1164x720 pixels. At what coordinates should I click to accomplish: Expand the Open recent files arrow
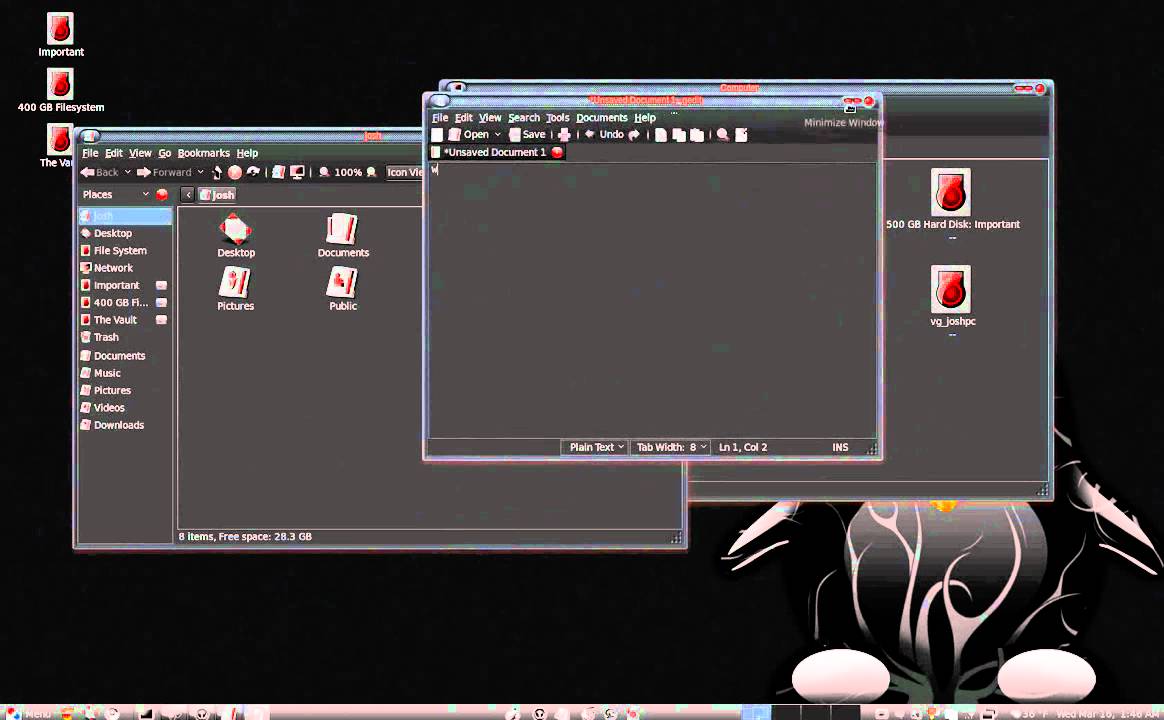497,134
